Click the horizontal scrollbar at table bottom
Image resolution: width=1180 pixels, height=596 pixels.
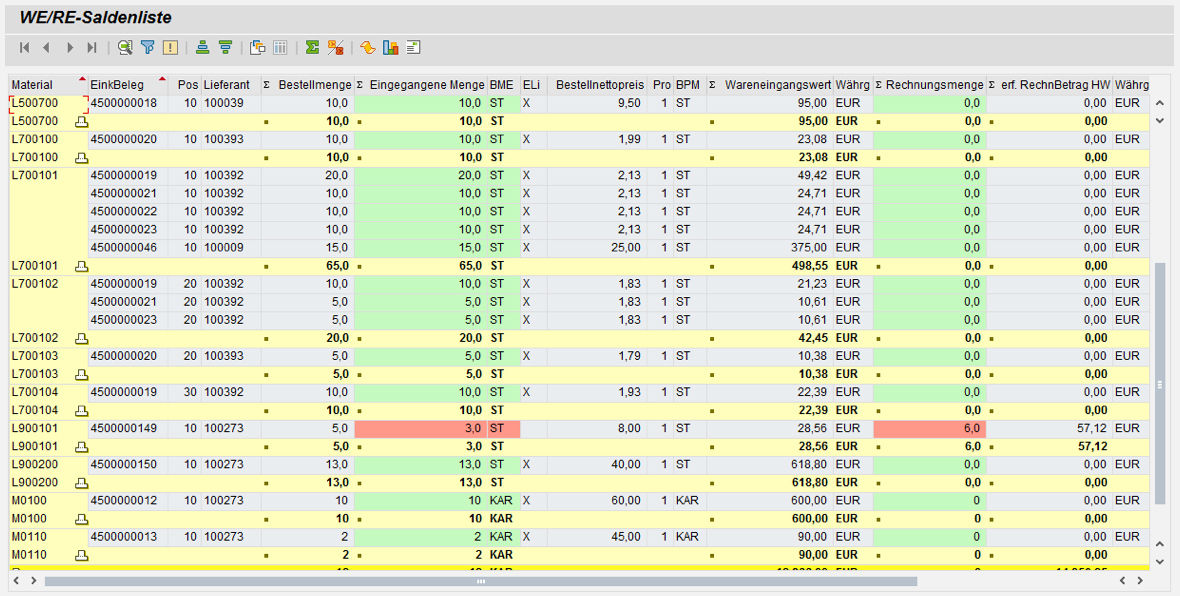coord(480,580)
